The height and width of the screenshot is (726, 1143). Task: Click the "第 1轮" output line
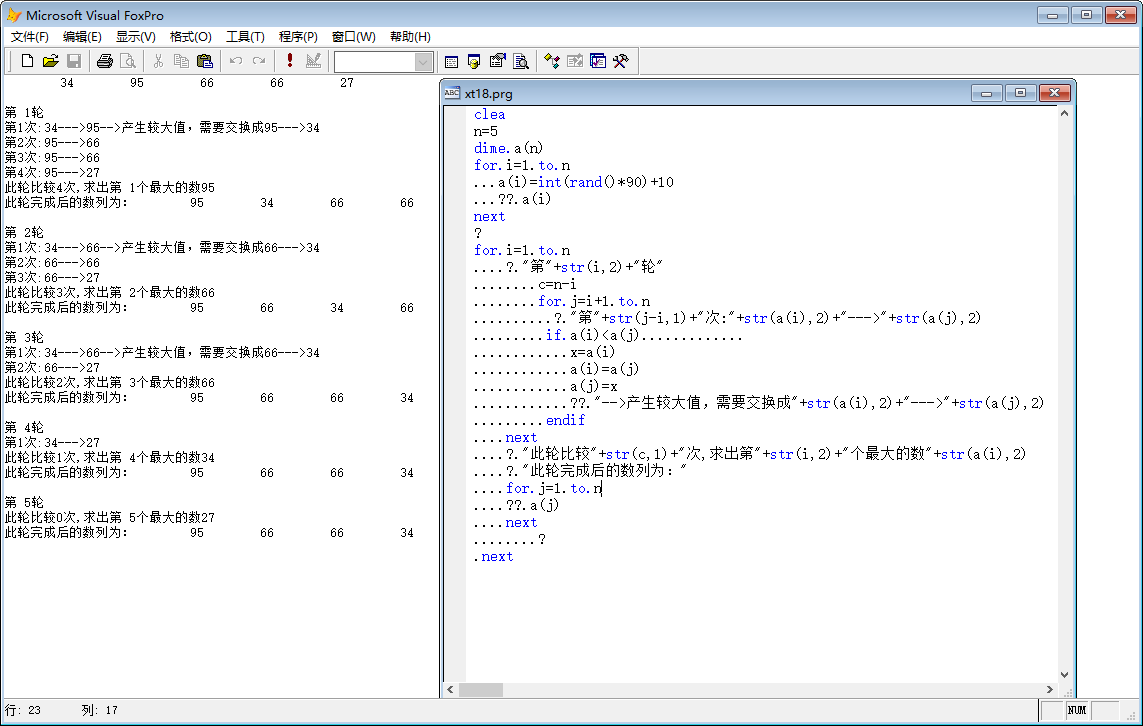[x=24, y=112]
